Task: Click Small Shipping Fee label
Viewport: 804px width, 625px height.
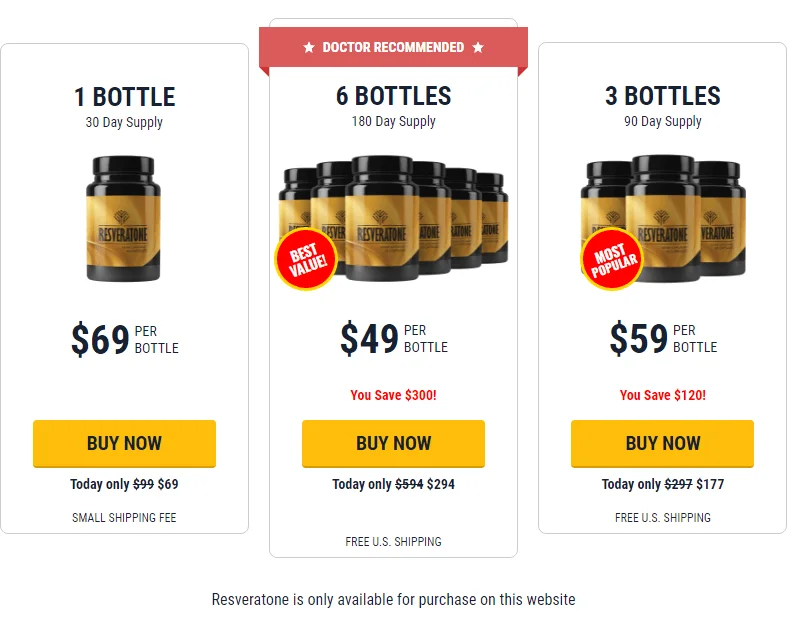Action: coord(124,518)
